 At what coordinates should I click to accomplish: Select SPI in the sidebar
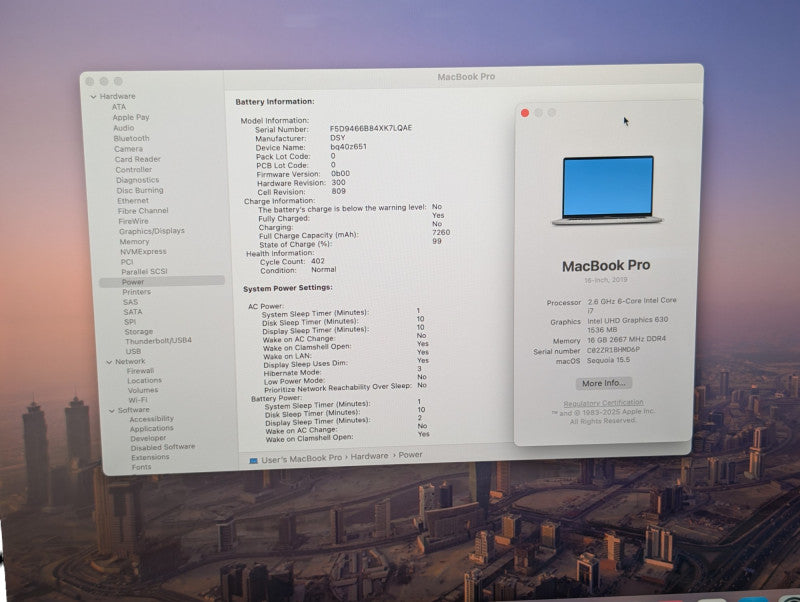(x=130, y=322)
